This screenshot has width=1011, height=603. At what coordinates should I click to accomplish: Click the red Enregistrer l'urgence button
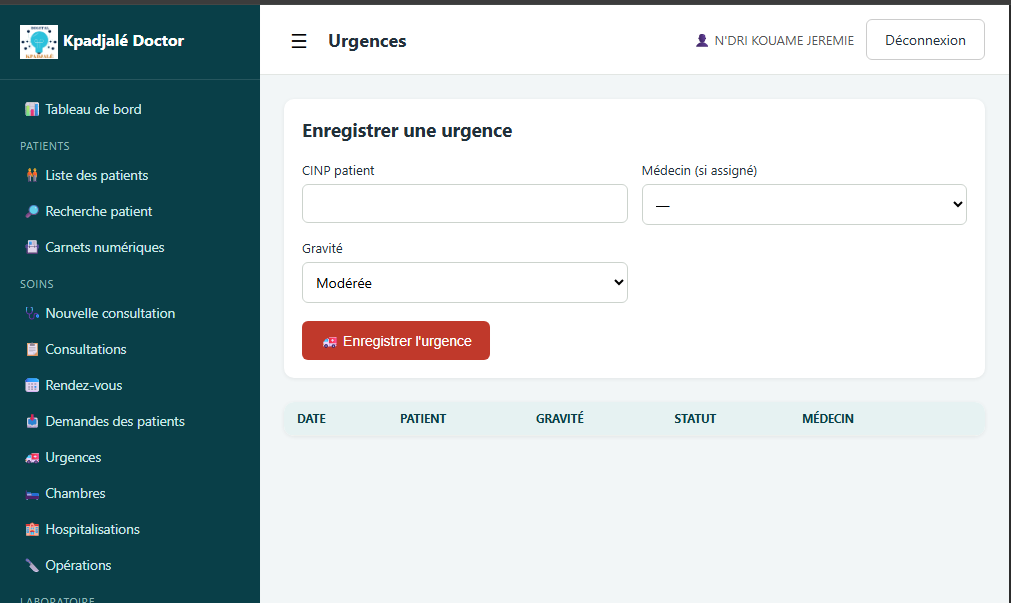396,341
